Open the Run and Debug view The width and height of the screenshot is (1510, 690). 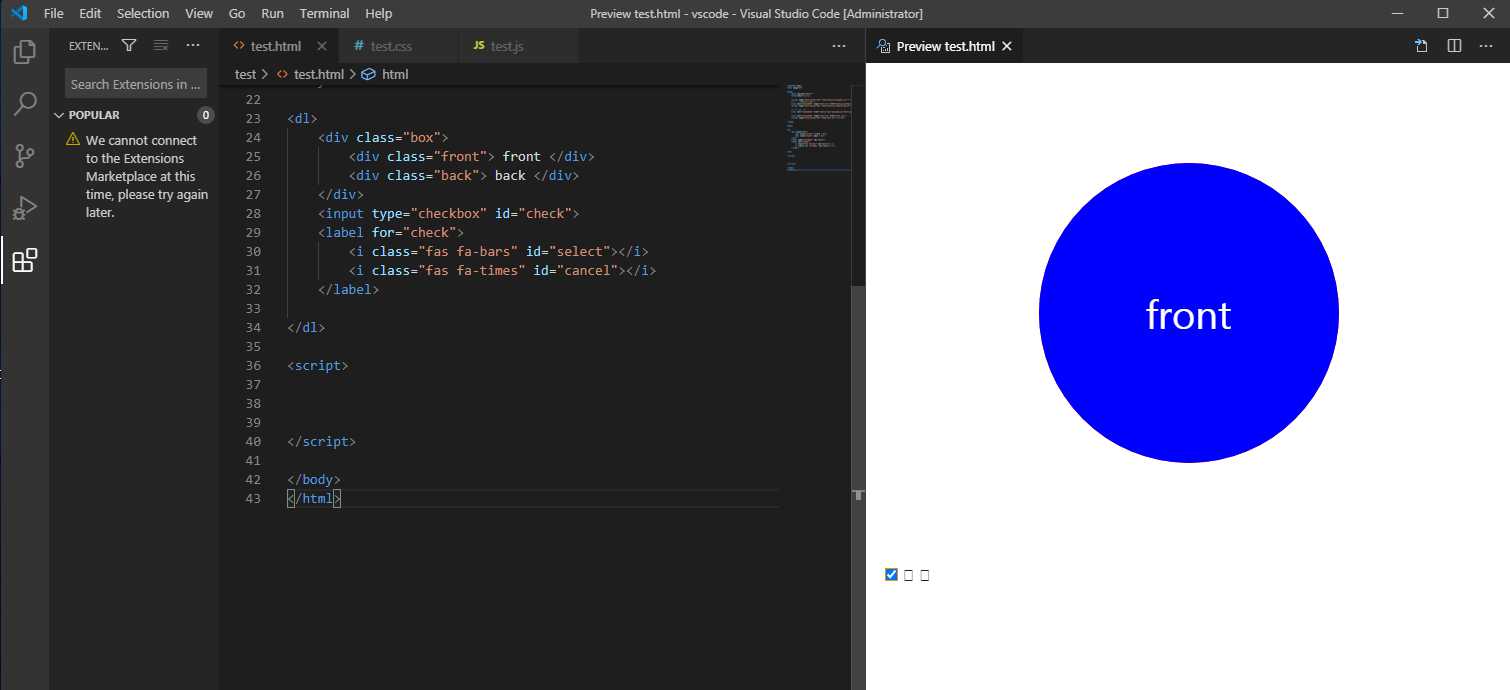pyautogui.click(x=25, y=208)
